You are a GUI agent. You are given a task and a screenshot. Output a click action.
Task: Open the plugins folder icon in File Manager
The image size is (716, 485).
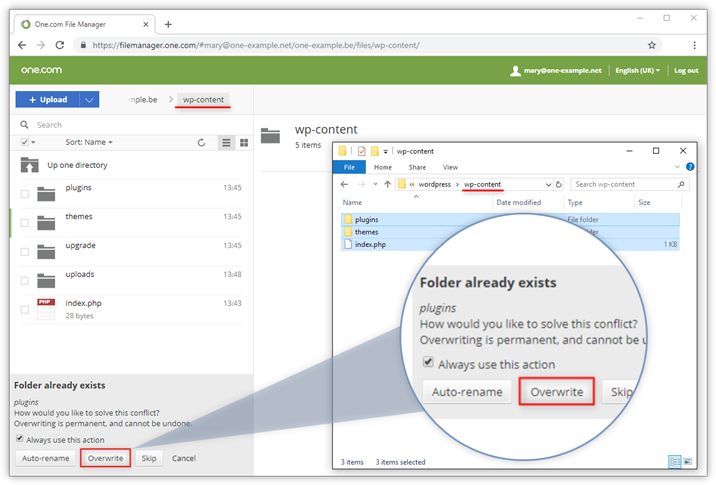tap(46, 194)
